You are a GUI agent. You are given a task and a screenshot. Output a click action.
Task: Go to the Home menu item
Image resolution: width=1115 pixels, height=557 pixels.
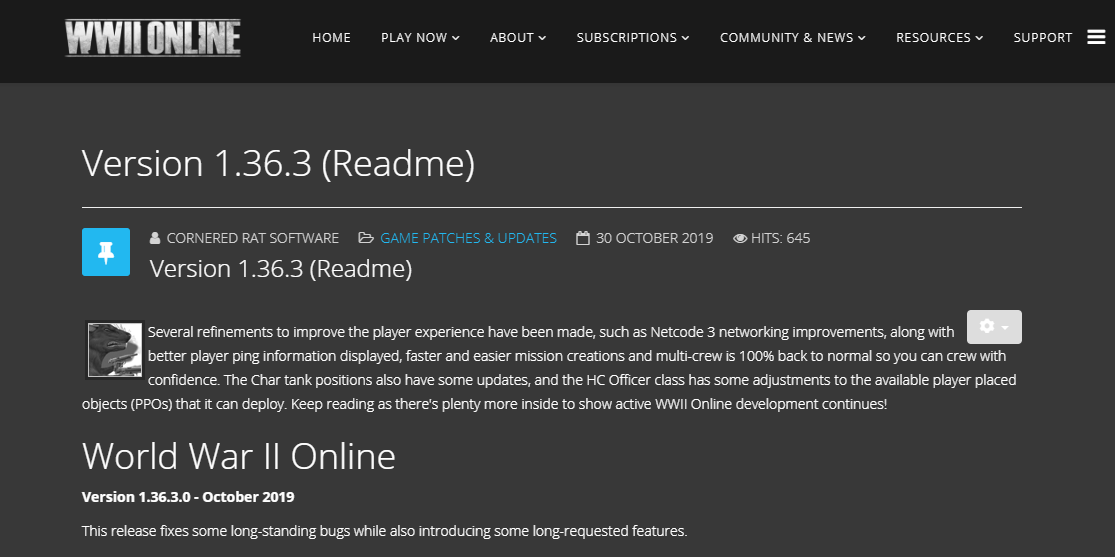(x=331, y=38)
